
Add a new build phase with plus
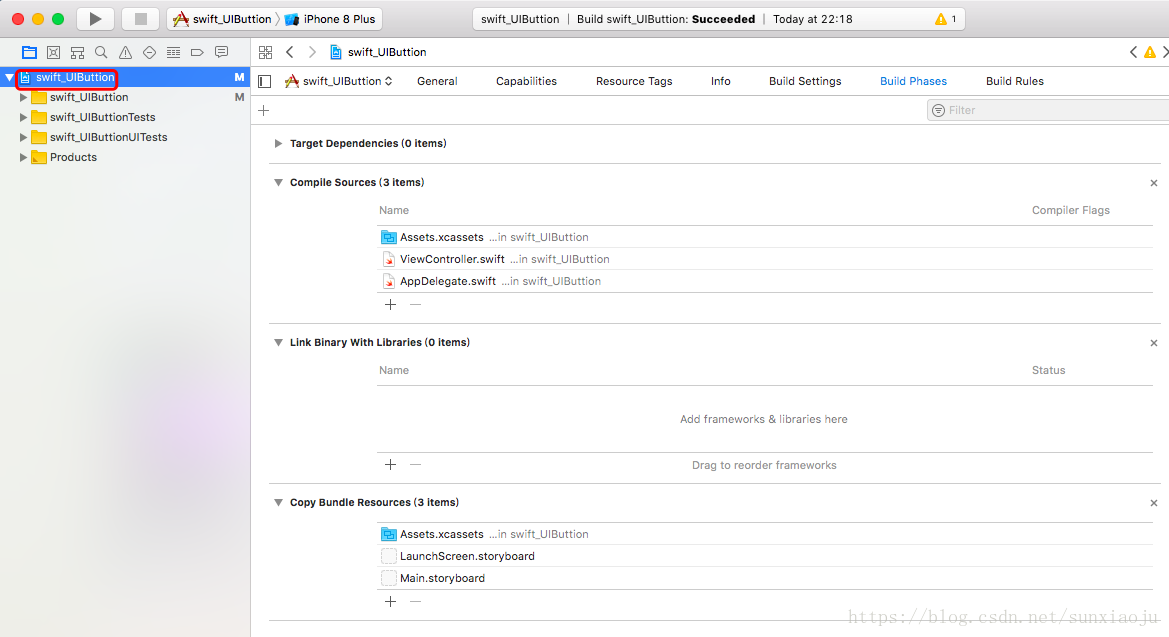(263, 110)
